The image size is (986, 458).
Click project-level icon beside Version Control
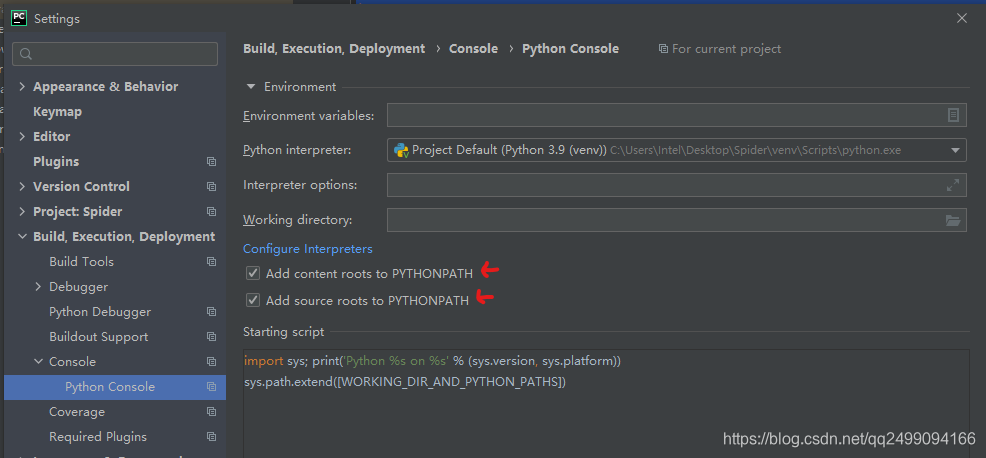pyautogui.click(x=211, y=187)
